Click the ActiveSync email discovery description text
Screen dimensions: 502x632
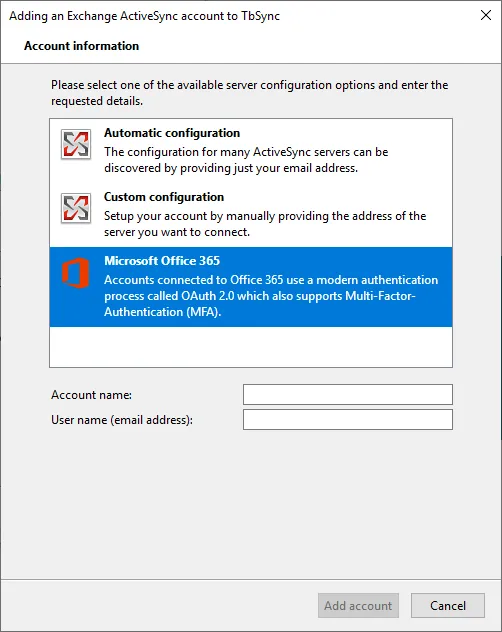coord(246,160)
